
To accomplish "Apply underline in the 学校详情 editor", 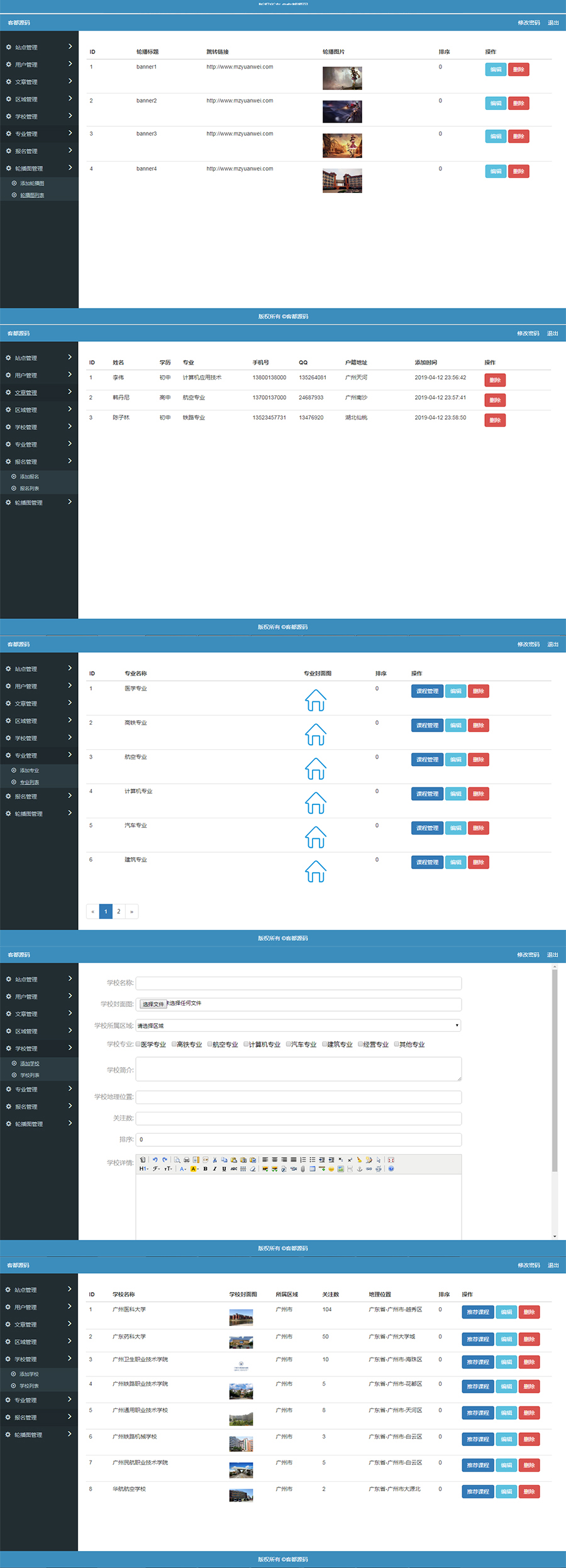I will click(224, 1169).
